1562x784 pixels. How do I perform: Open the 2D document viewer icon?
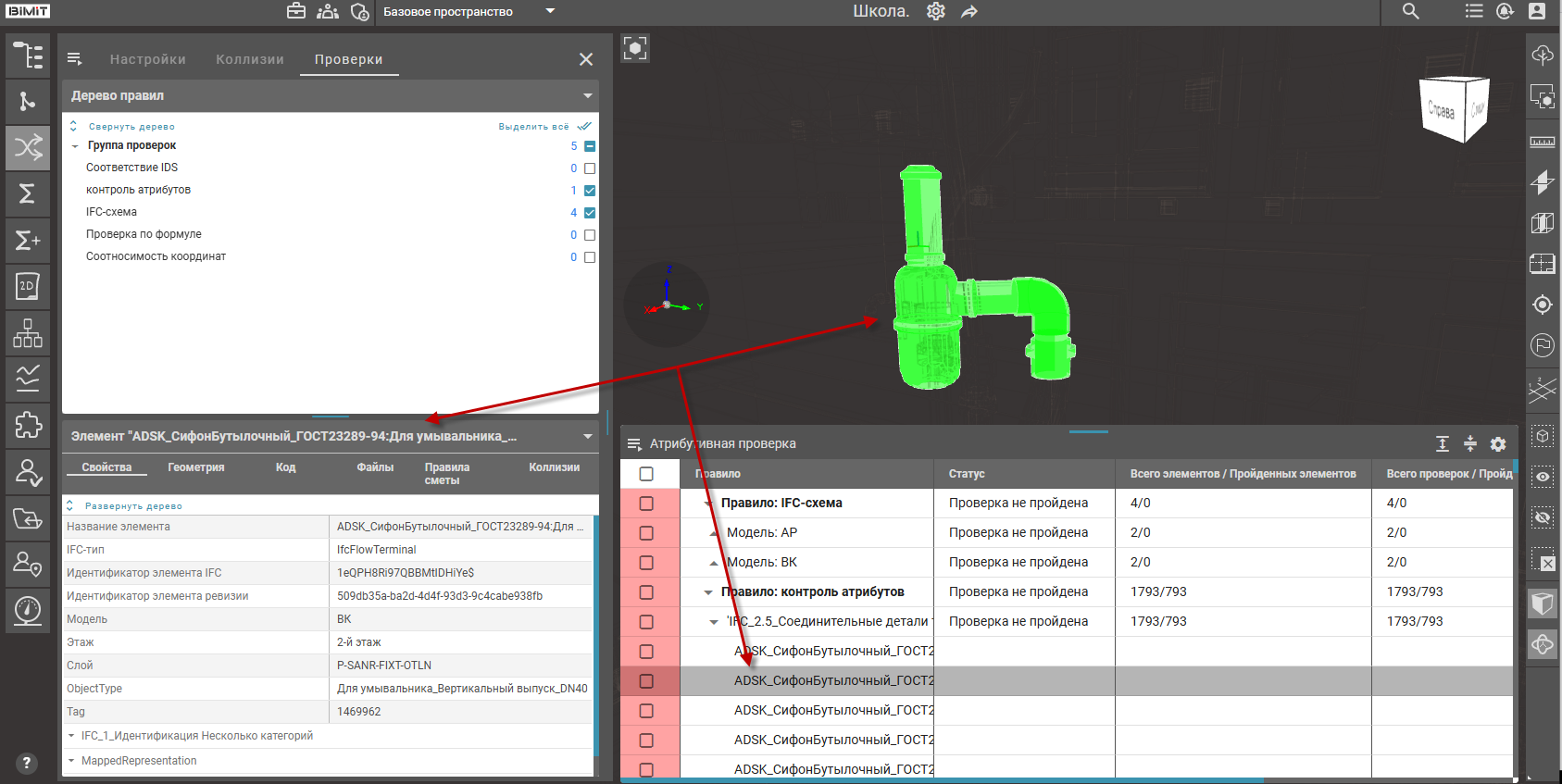[28, 286]
